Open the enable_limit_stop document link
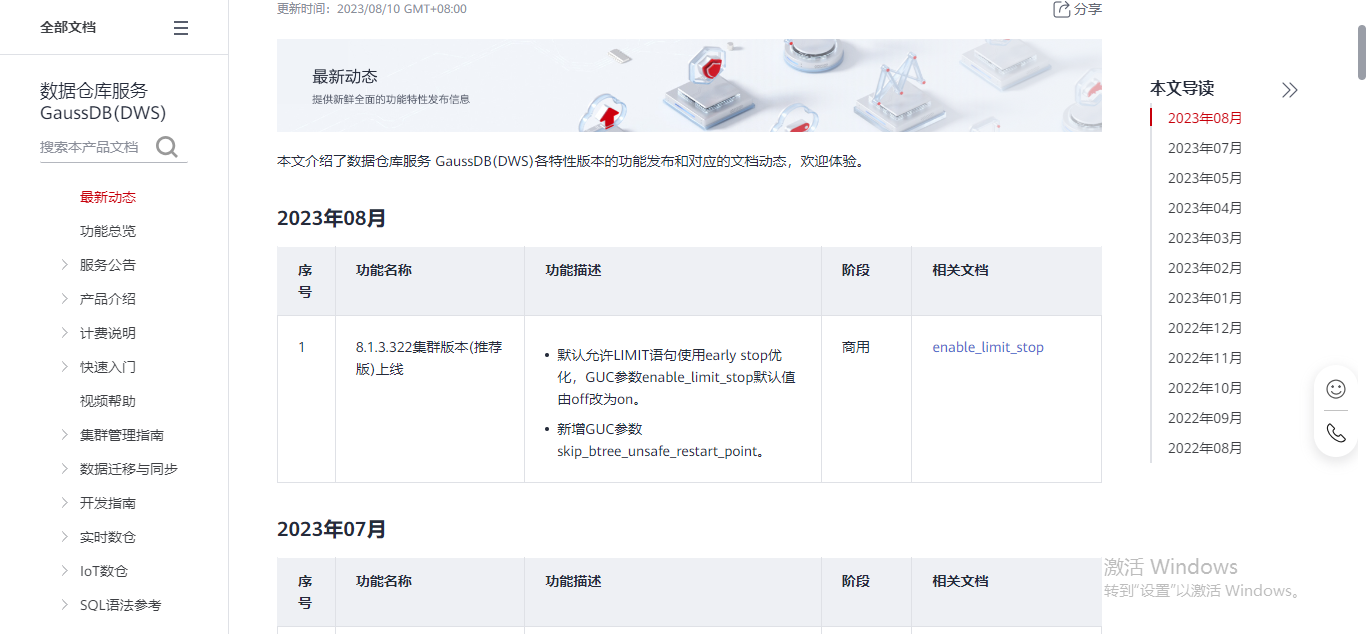 pyautogui.click(x=988, y=347)
